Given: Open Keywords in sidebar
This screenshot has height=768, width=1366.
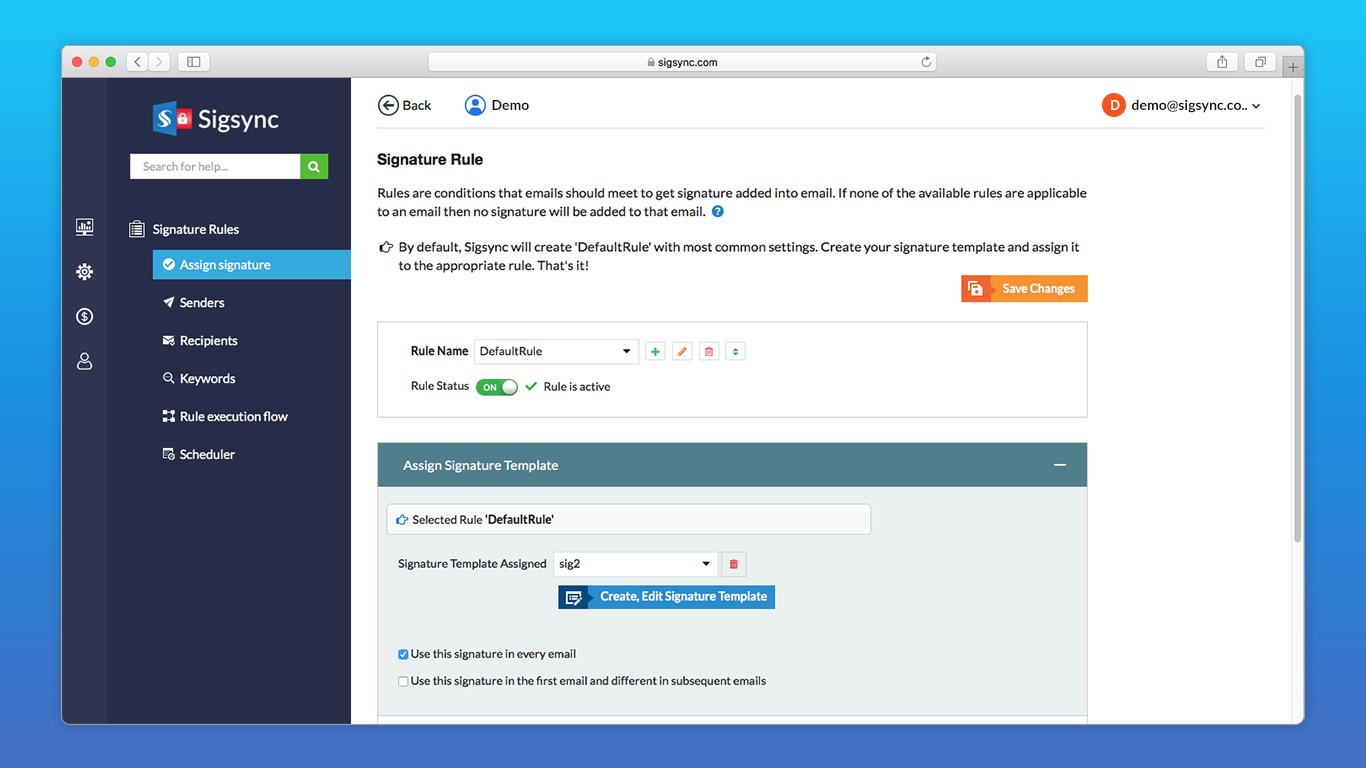Looking at the screenshot, I should coord(199,378).
